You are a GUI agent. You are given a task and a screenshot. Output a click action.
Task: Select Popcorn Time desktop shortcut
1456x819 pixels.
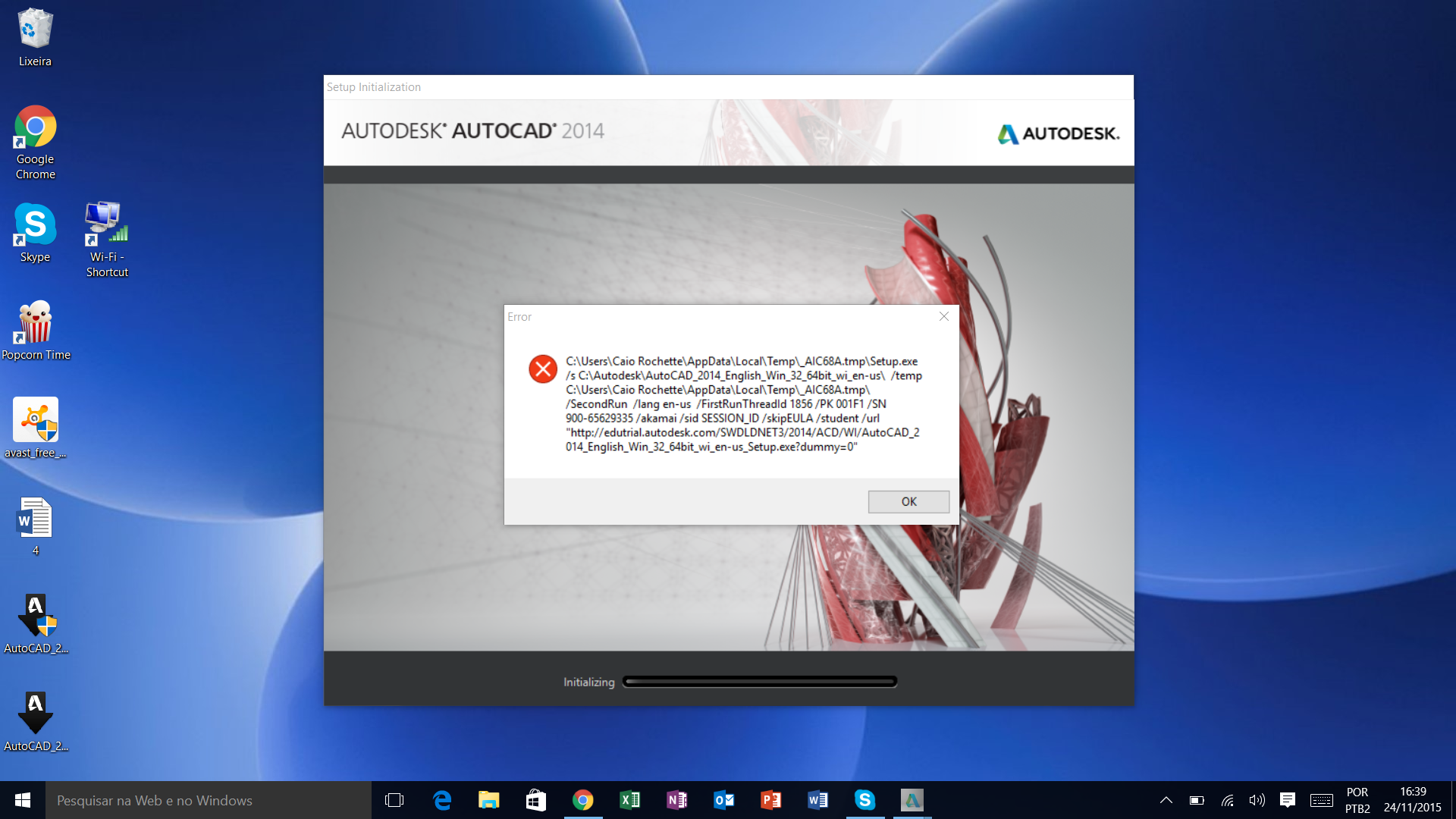[x=36, y=331]
